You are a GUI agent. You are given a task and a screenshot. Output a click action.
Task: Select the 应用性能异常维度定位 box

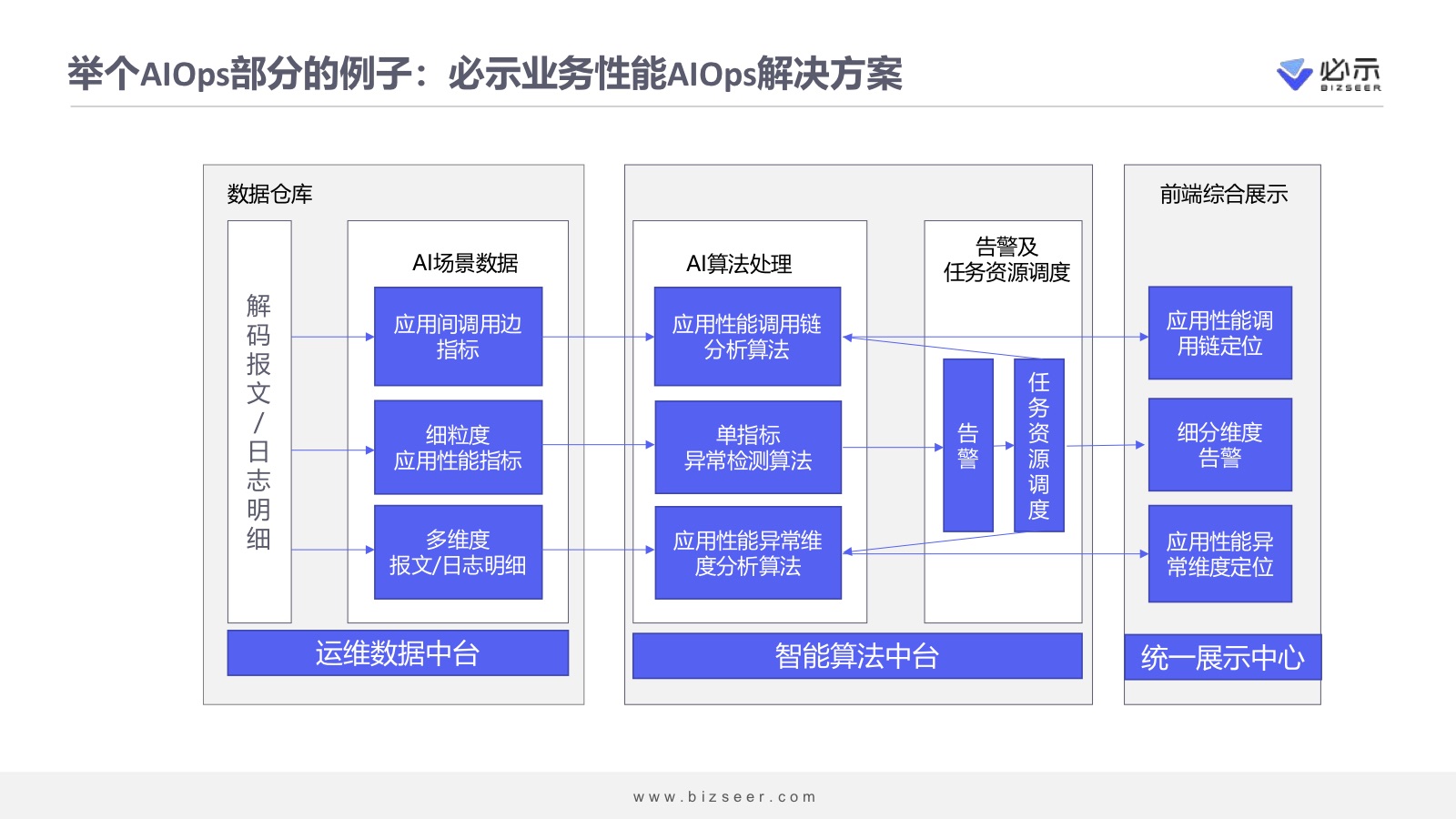tap(1219, 554)
